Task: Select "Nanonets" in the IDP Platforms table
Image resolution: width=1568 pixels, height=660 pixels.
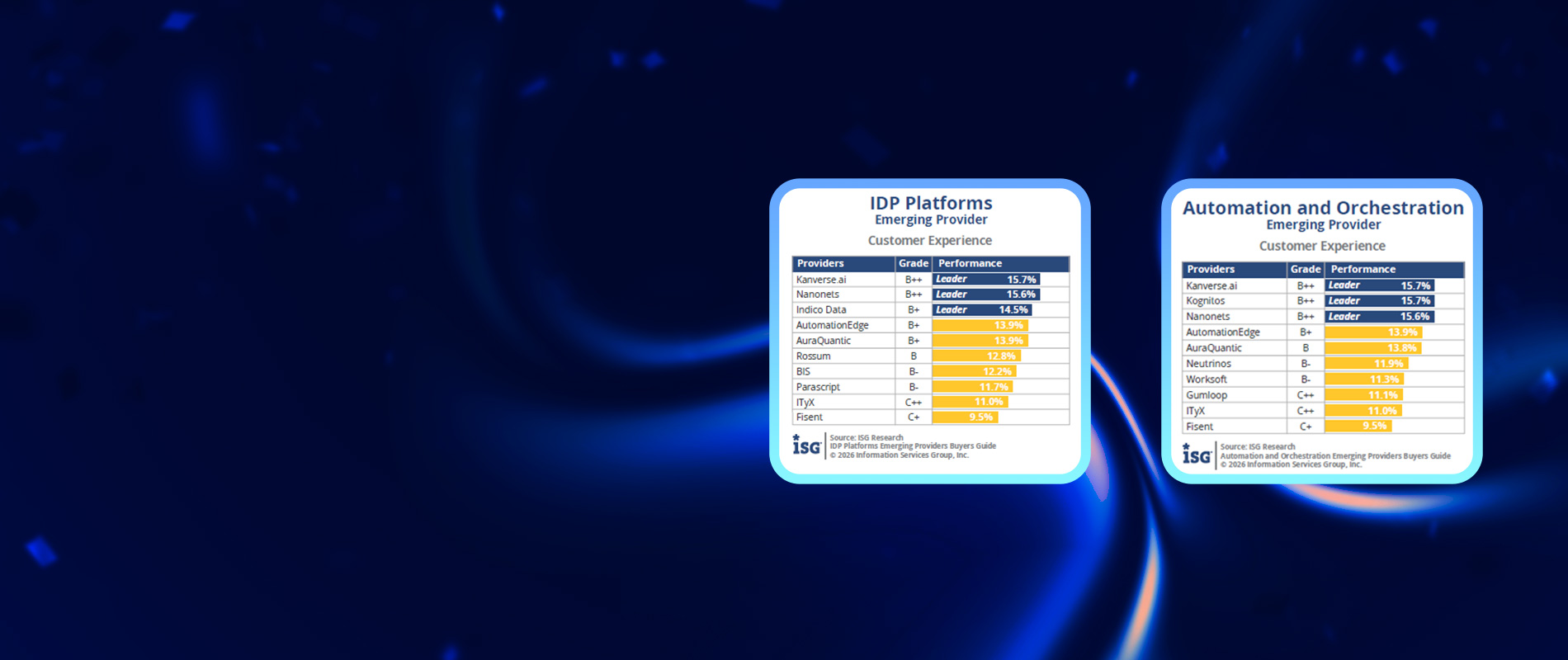Action: tap(817, 295)
